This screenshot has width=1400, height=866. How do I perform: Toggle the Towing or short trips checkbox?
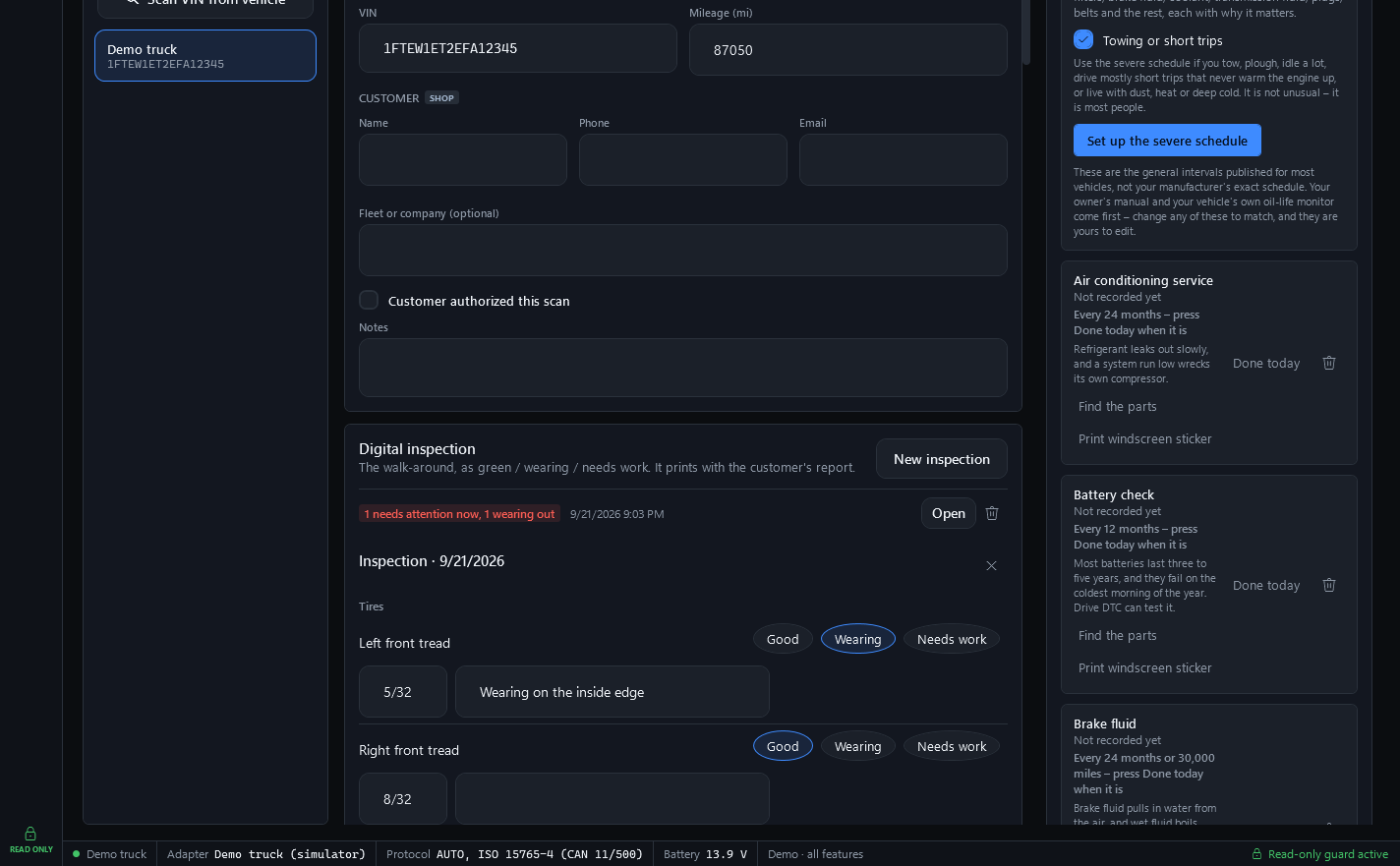(x=1083, y=40)
